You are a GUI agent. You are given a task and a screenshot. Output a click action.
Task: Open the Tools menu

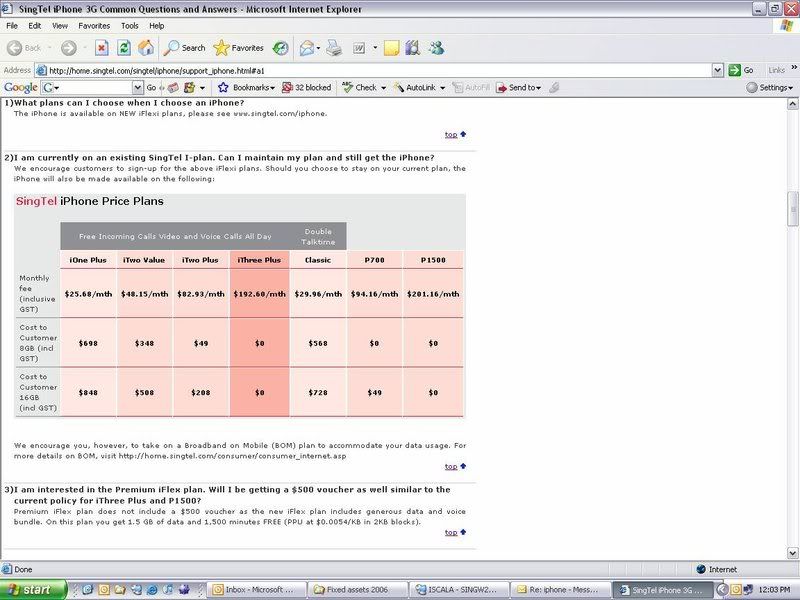(x=130, y=25)
